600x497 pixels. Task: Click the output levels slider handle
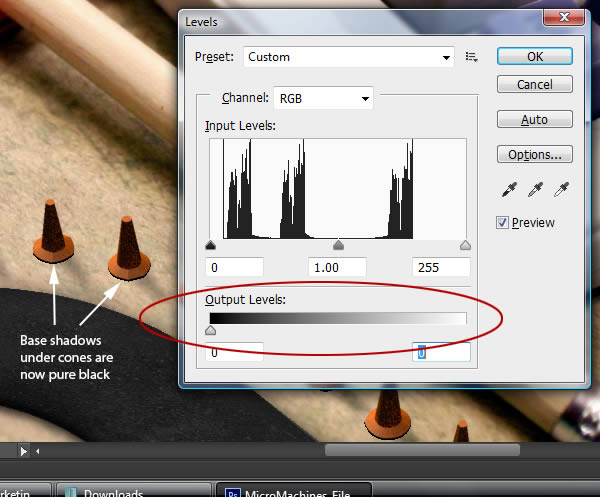coord(210,331)
